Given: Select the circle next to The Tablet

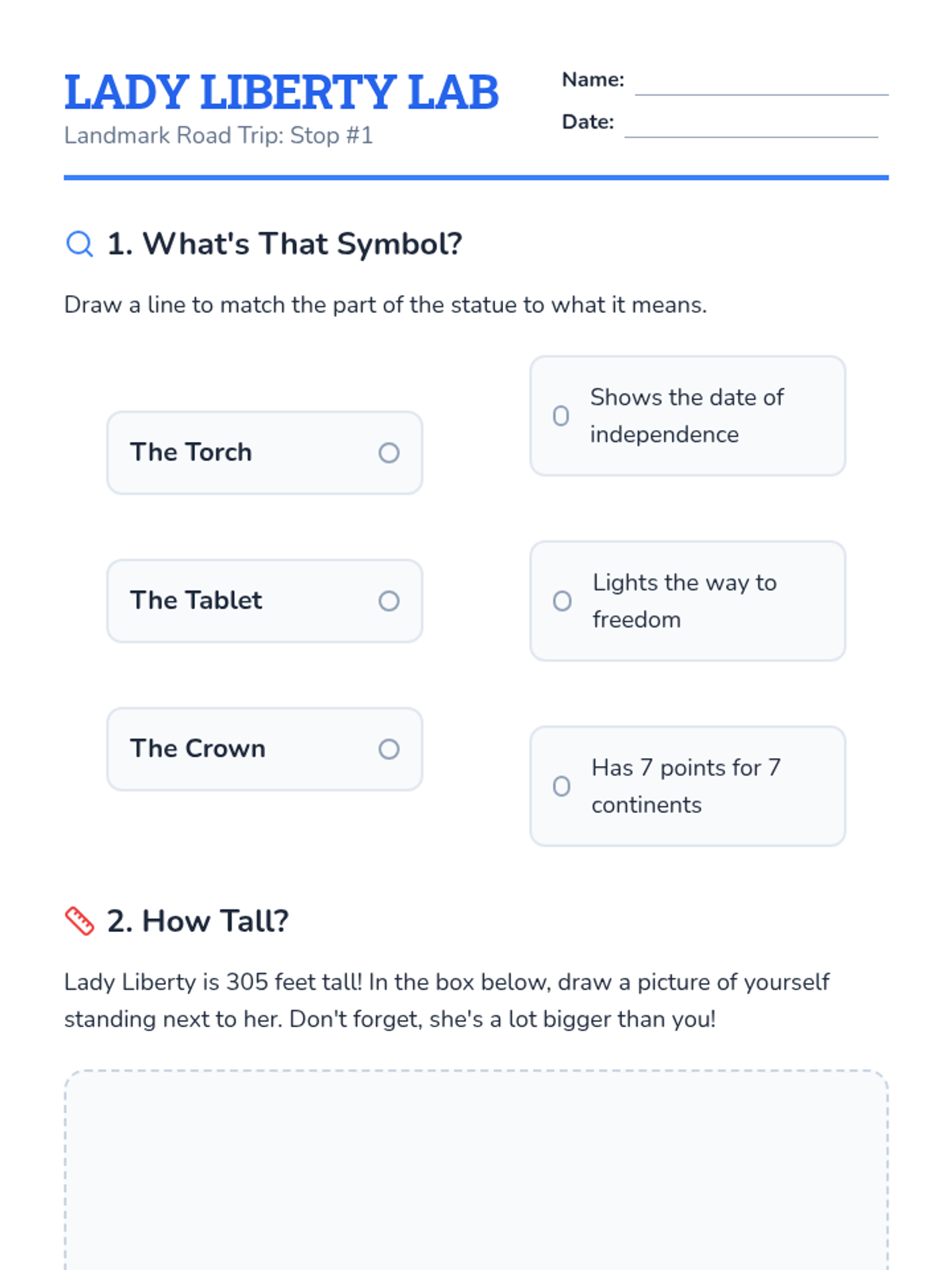Looking at the screenshot, I should pos(389,601).
